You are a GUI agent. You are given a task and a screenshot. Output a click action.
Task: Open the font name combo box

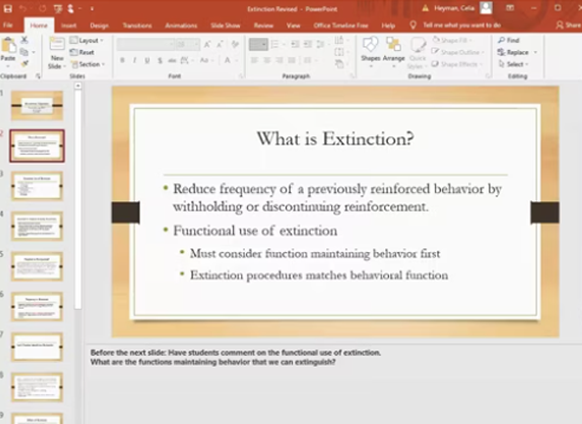146,44
